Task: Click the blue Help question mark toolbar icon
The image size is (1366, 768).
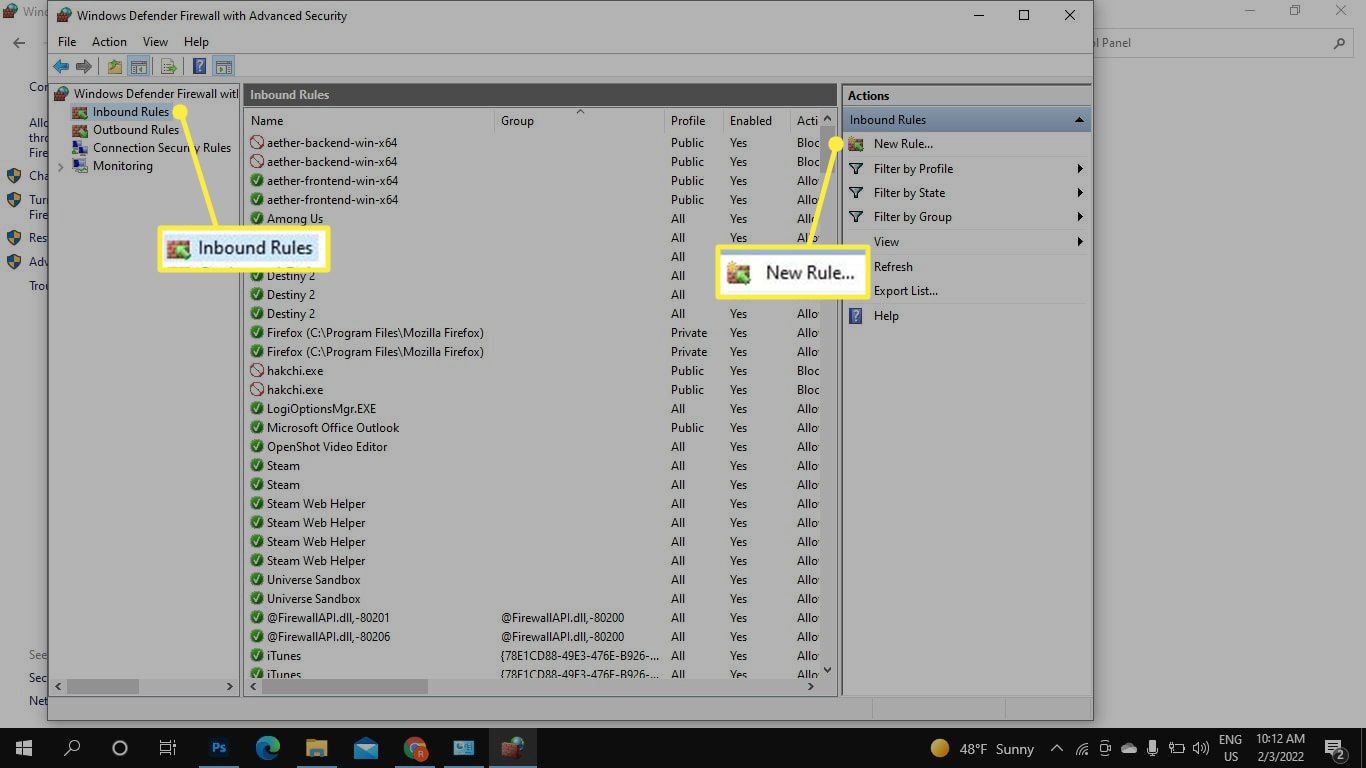Action: 199,67
